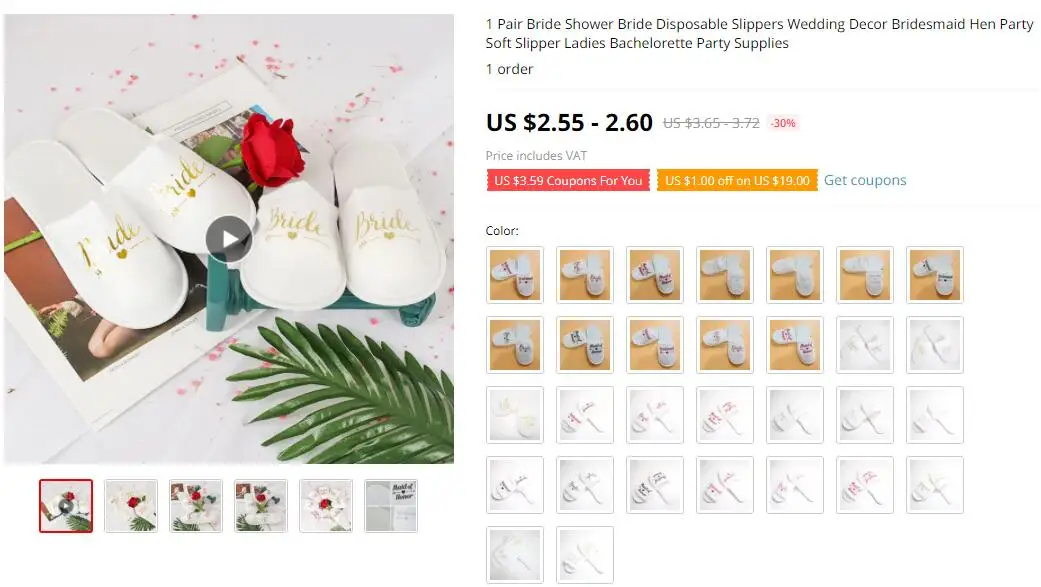Click the US $1.00 off on US $19.00 coupon
This screenshot has width=1041, height=587.
[737, 181]
